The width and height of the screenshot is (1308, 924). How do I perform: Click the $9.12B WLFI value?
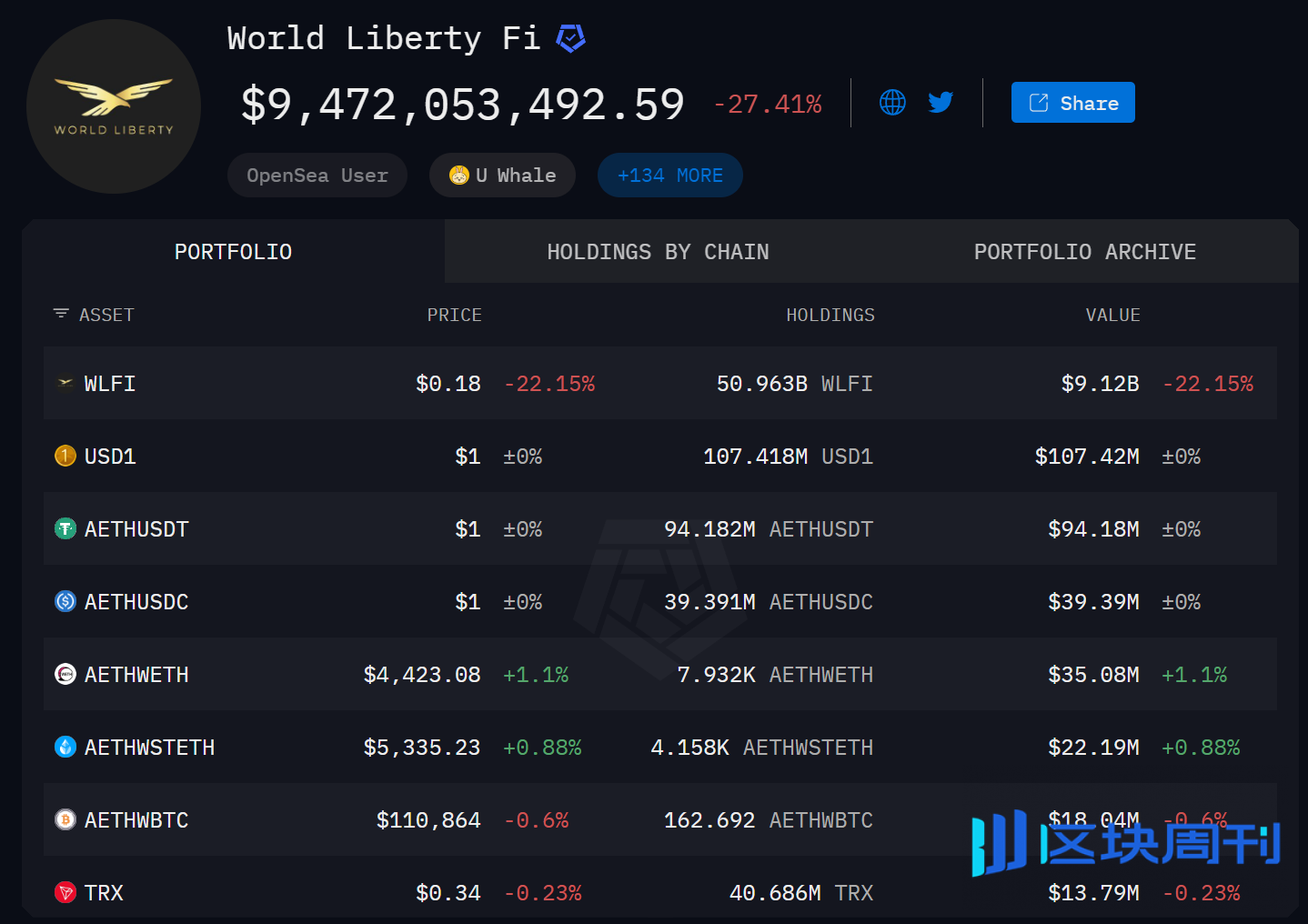[x=1100, y=384]
